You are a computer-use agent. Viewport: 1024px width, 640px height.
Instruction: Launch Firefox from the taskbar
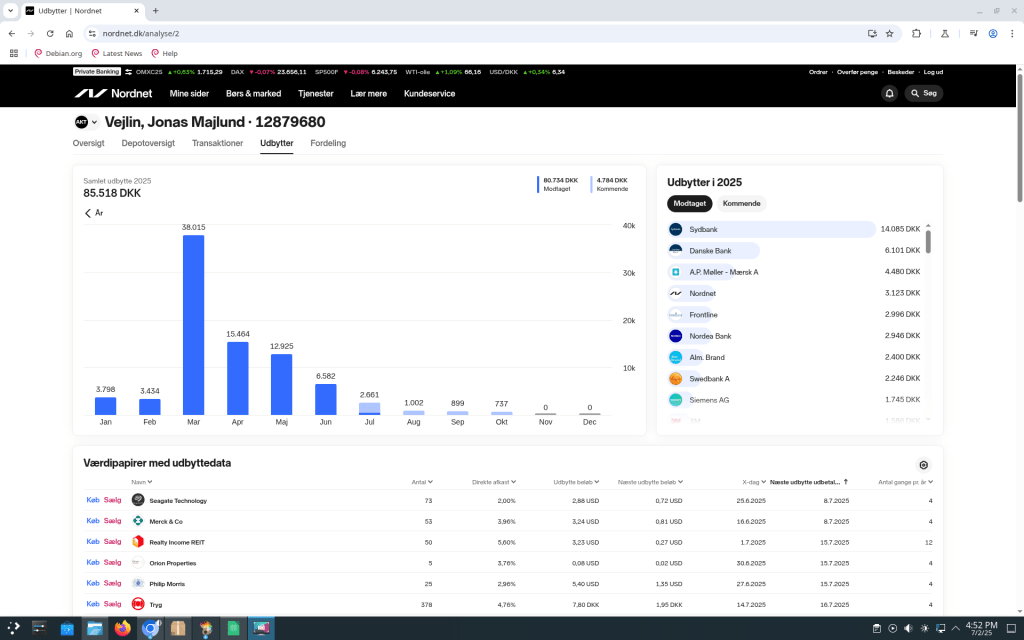pos(123,629)
